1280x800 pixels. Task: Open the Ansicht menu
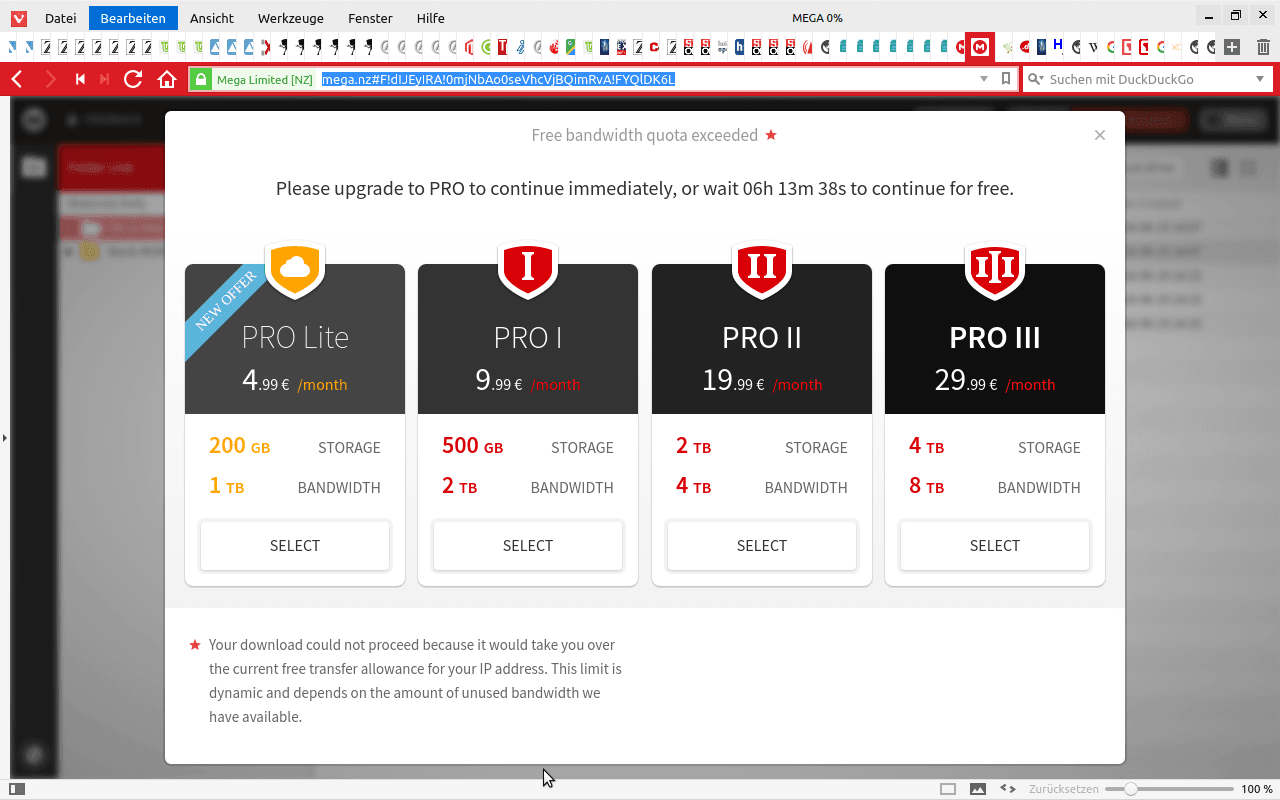pyautogui.click(x=212, y=18)
